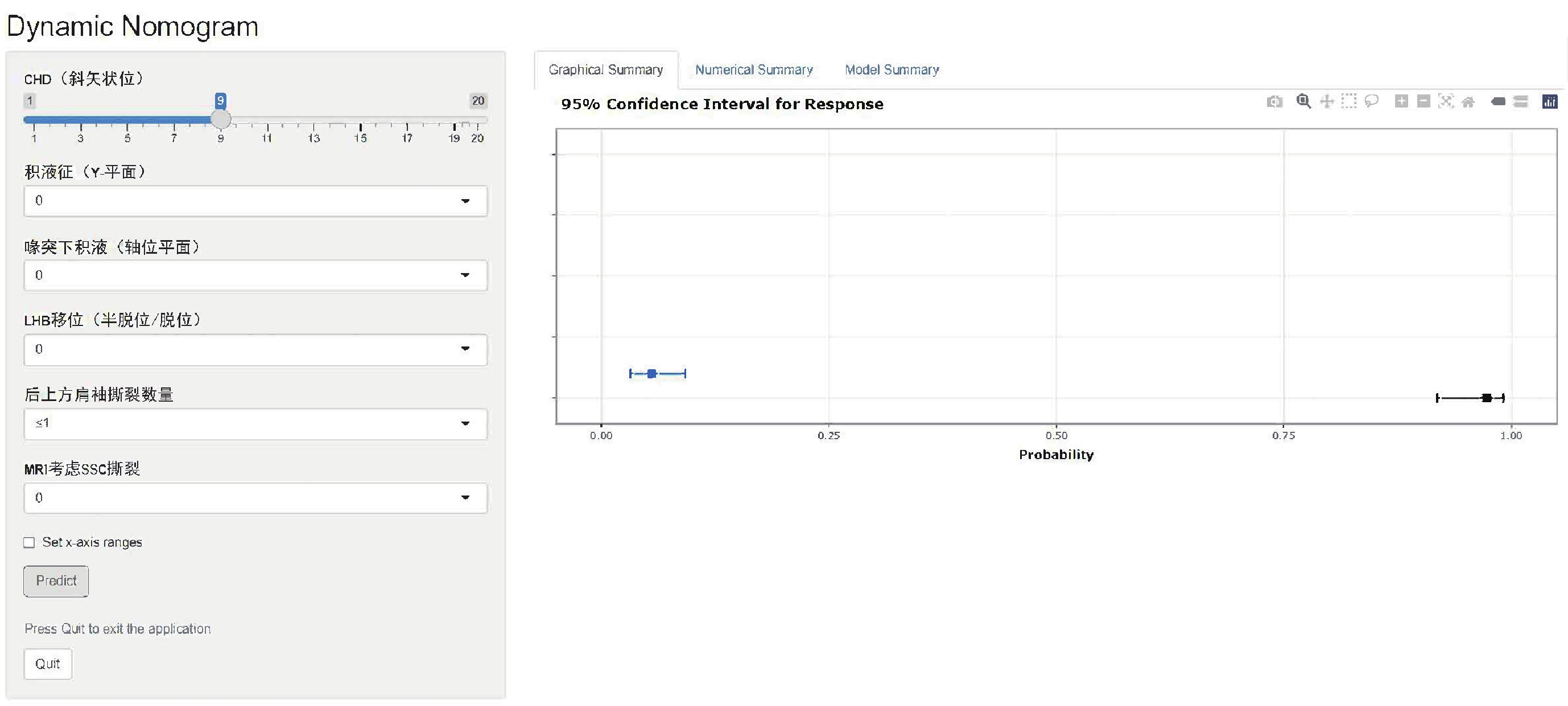Click the CHD（斜矢状位）slider label
The image size is (1568, 706).
(85, 79)
